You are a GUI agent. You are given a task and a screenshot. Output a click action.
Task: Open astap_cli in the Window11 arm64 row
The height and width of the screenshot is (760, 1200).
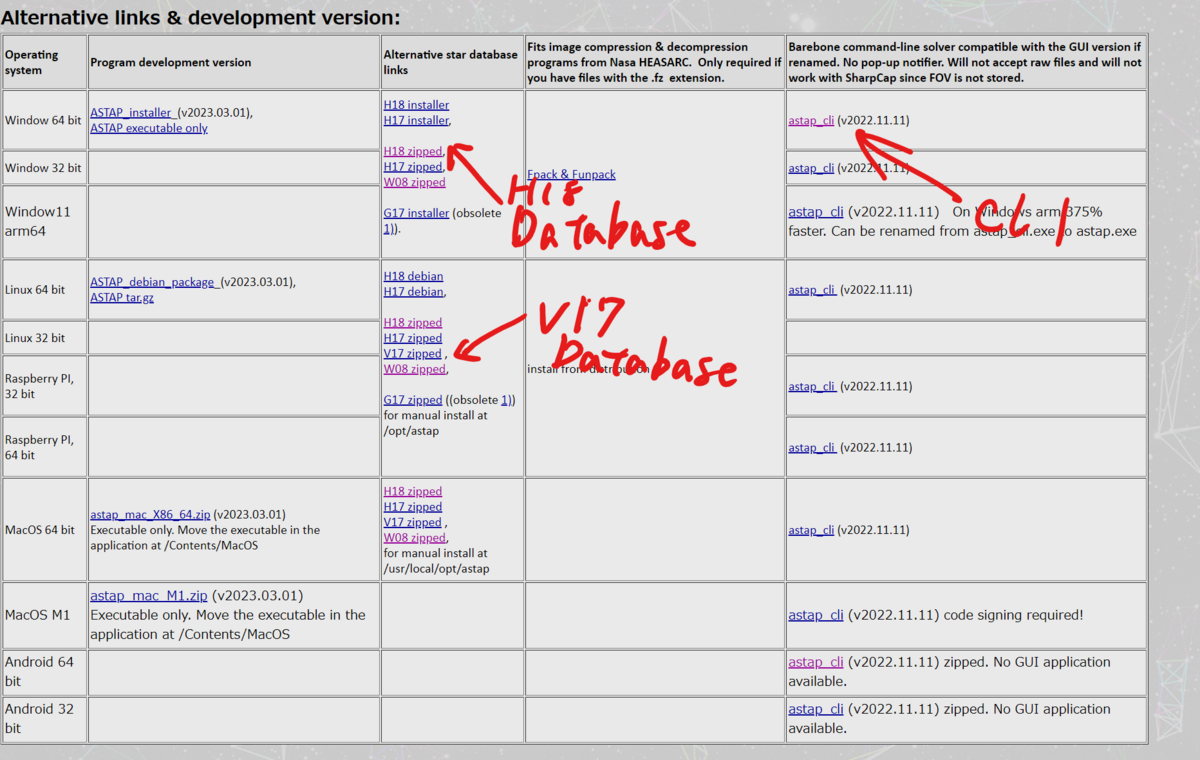click(816, 212)
